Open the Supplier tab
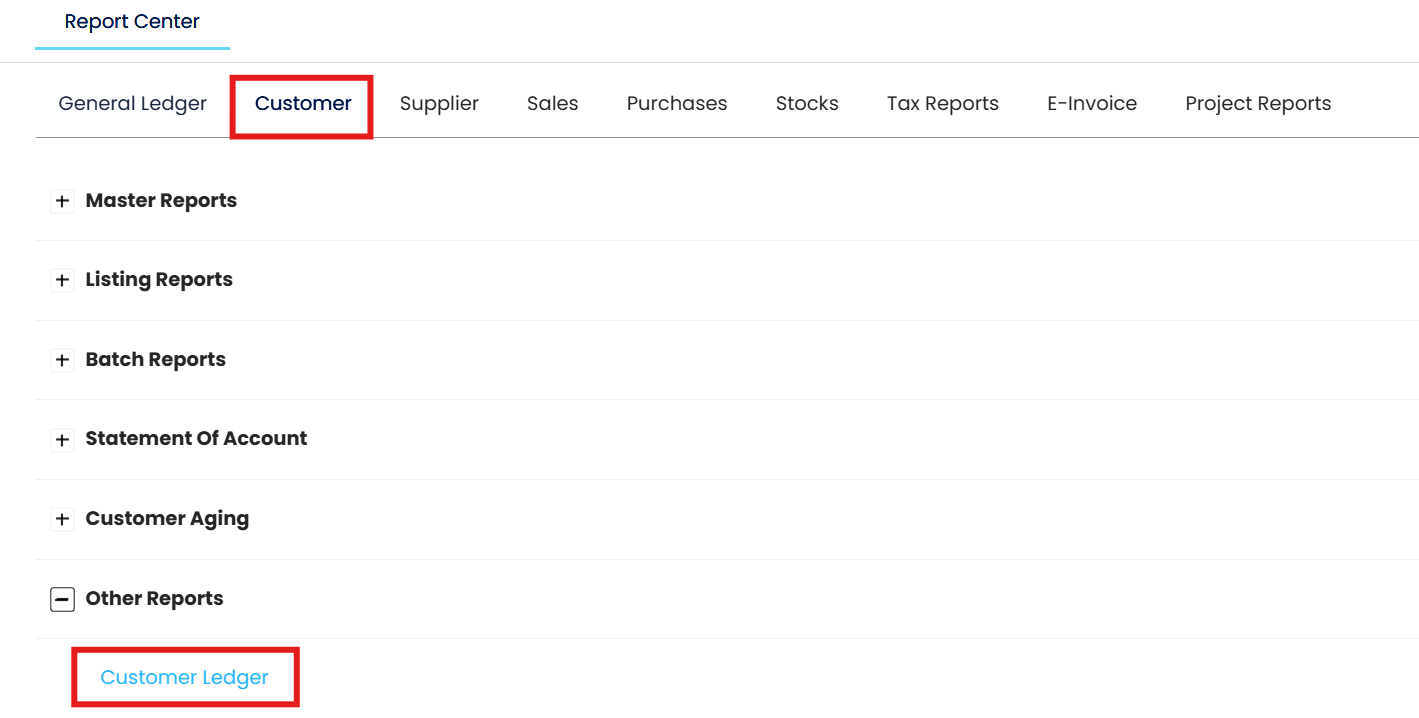This screenshot has height=718, width=1419. 439,103
